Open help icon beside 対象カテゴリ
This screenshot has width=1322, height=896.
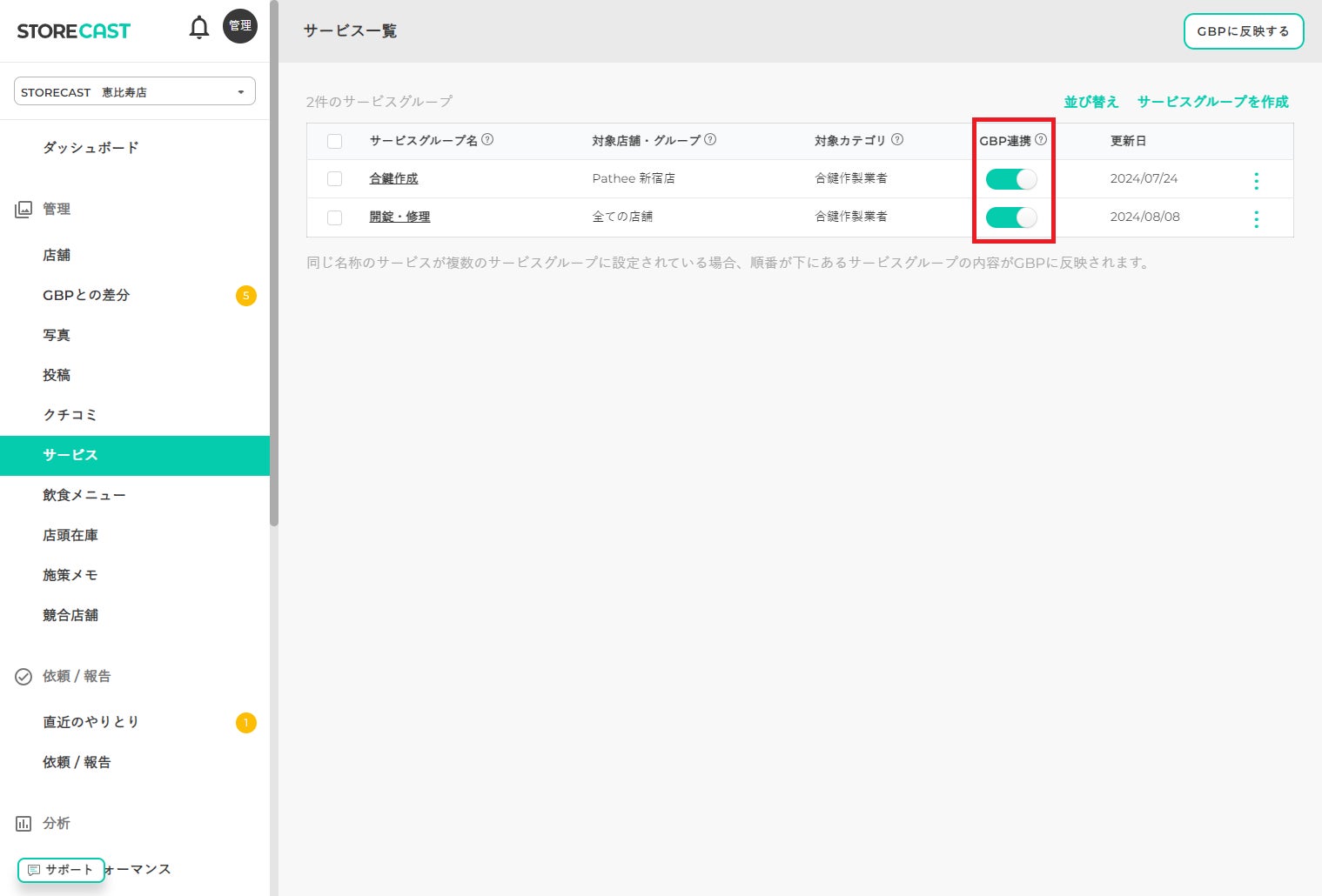click(x=897, y=139)
